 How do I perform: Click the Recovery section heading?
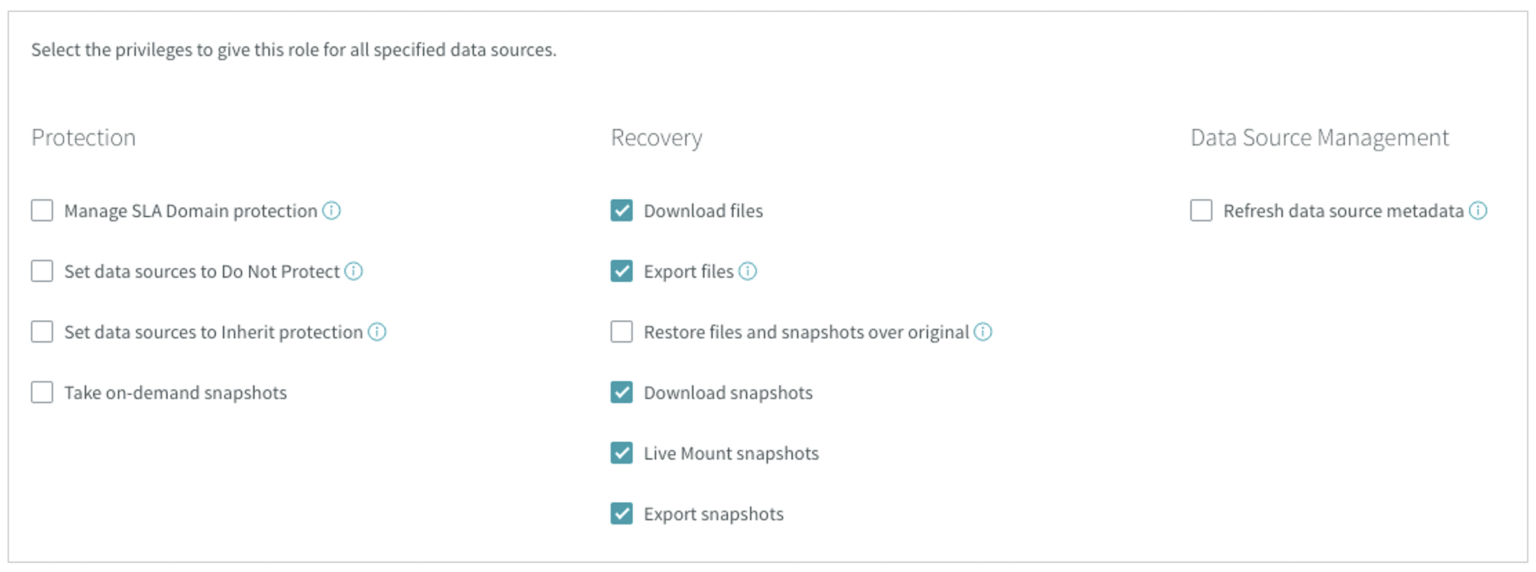click(x=656, y=138)
